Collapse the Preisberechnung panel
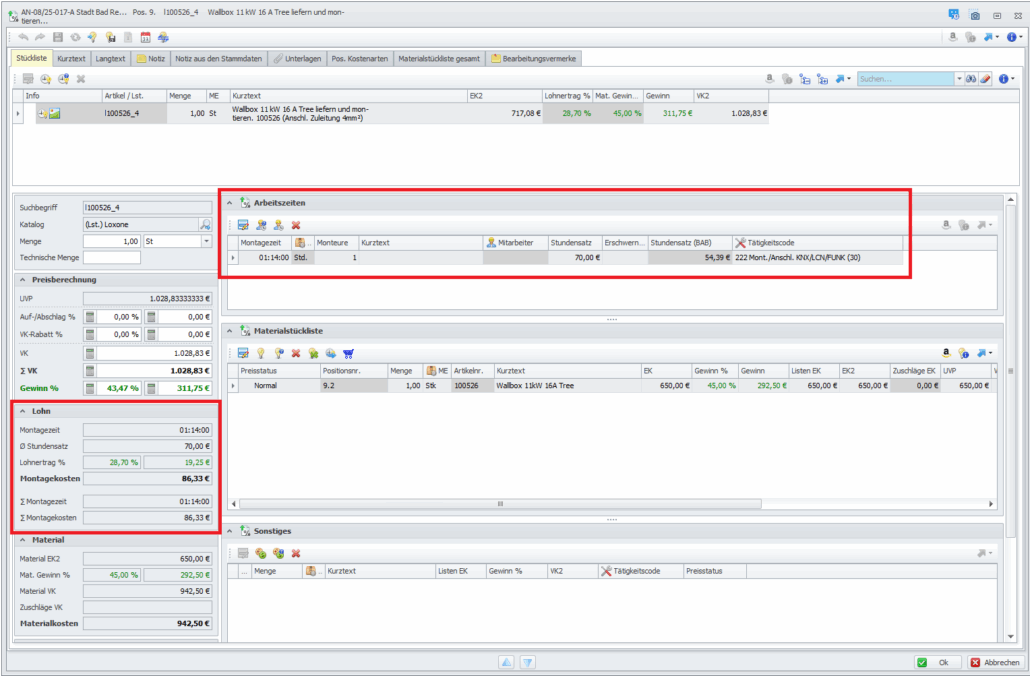The image size is (1030, 676). pos(22,280)
